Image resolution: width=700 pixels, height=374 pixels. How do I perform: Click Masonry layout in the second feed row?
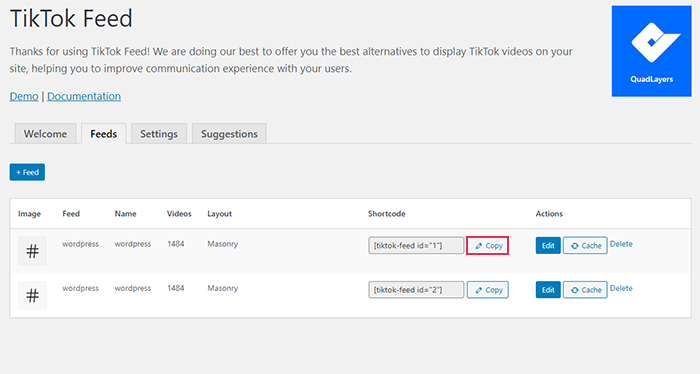222,288
